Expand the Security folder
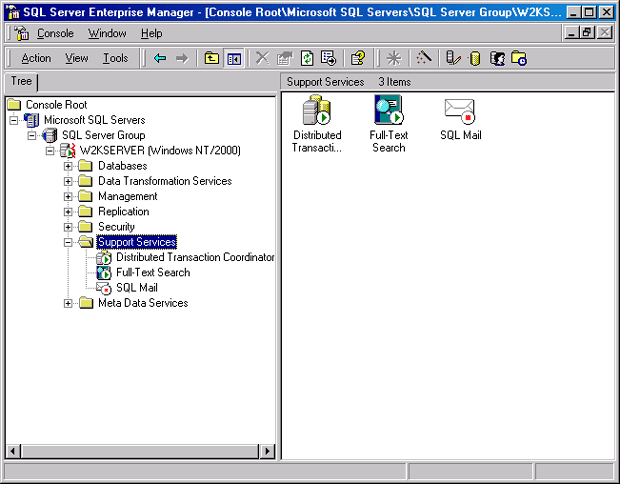This screenshot has height=484, width=620. click(x=68, y=227)
